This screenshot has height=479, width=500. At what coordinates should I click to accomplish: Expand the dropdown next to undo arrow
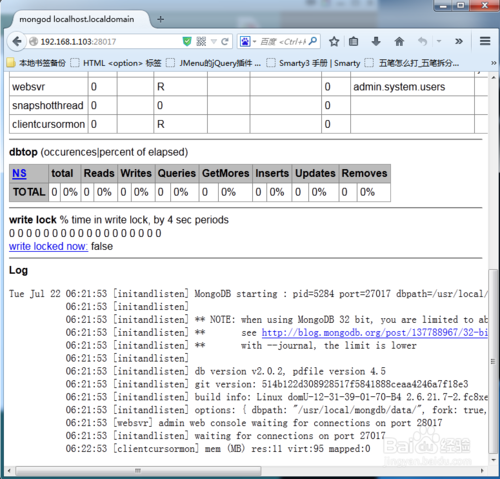pyautogui.click(x=439, y=42)
